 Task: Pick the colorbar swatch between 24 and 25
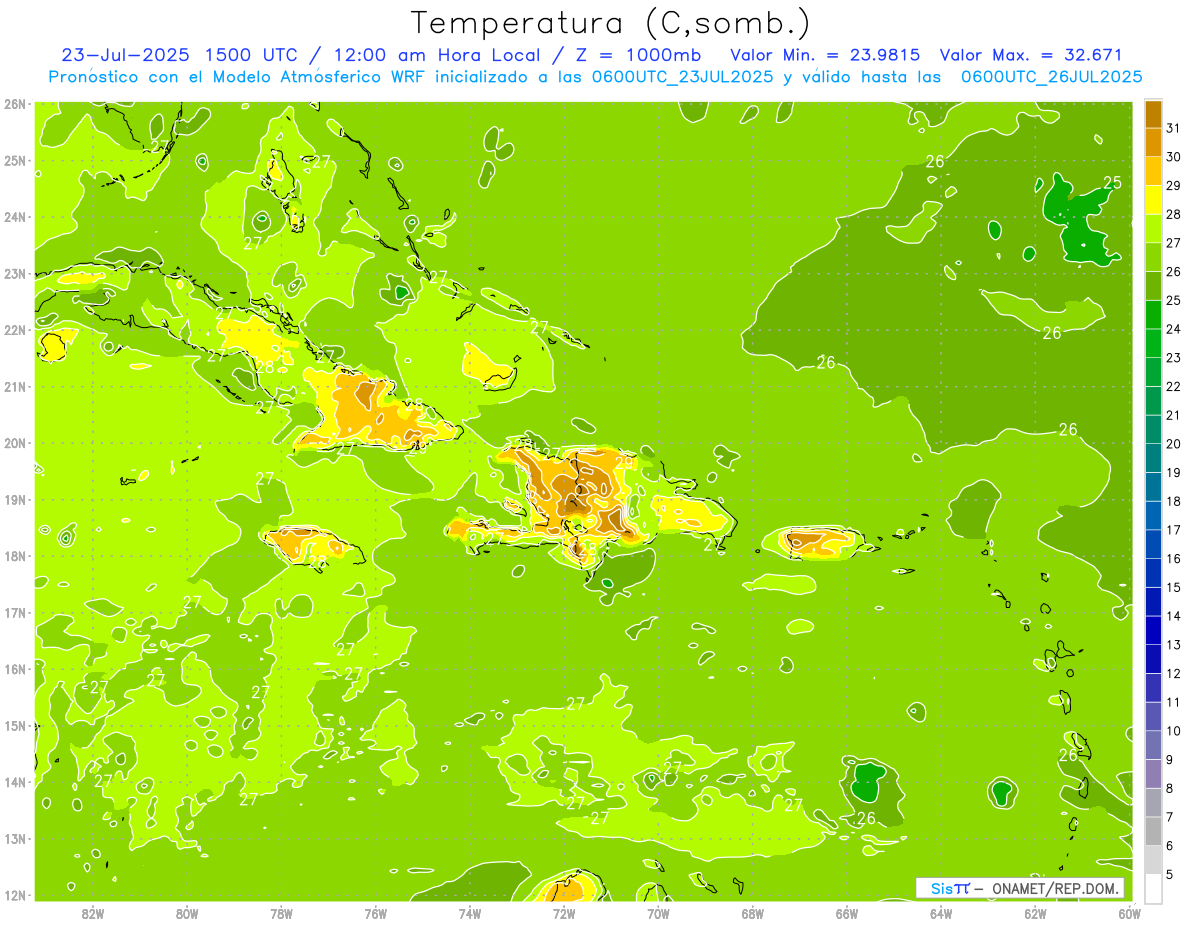[x=1153, y=314]
